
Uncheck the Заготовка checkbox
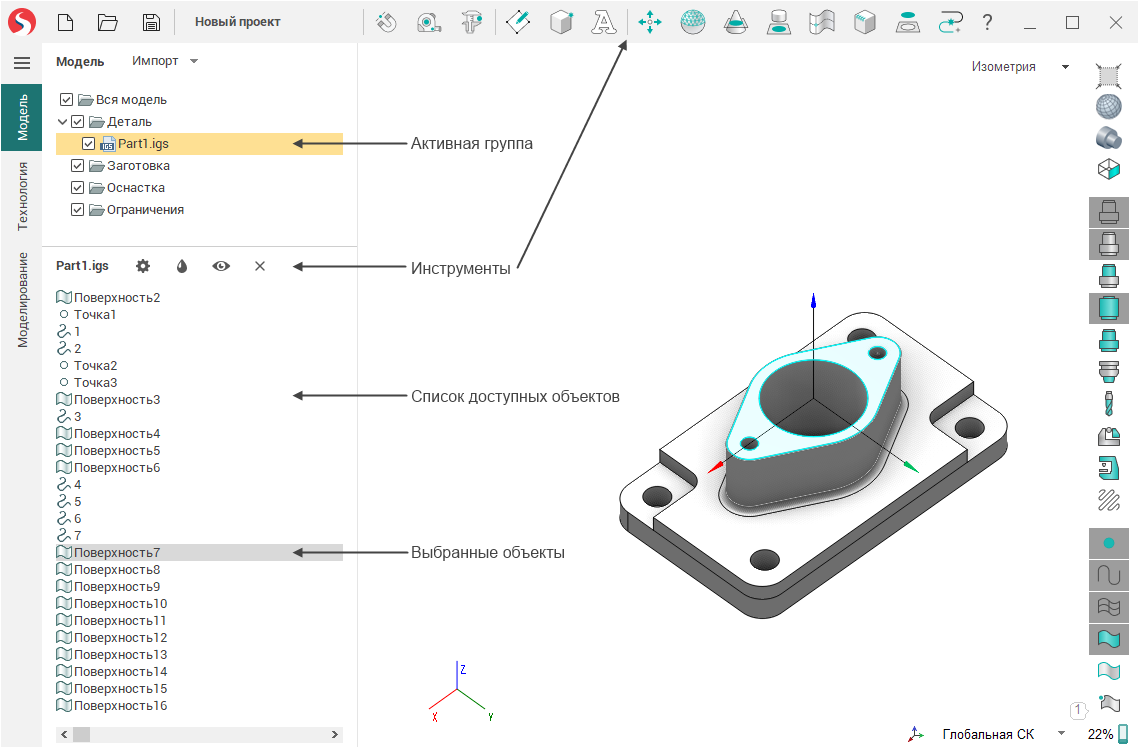[x=78, y=166]
